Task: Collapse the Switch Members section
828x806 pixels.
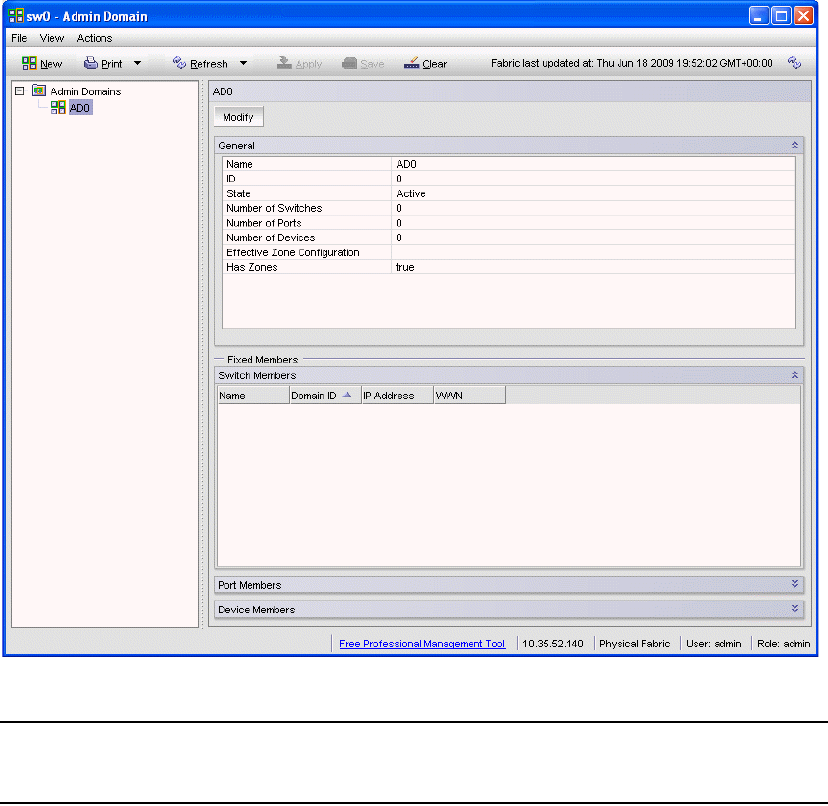Action: [x=794, y=375]
